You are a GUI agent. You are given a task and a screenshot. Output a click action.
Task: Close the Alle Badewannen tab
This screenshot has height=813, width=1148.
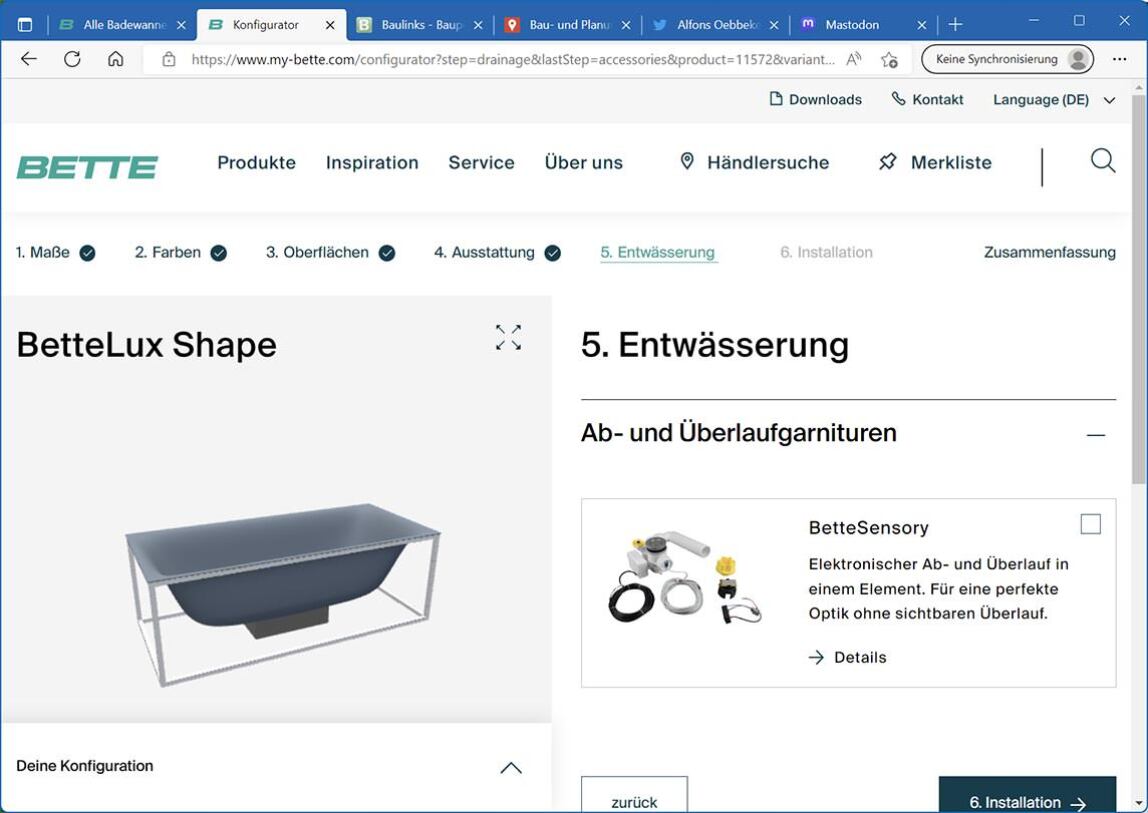click(182, 25)
